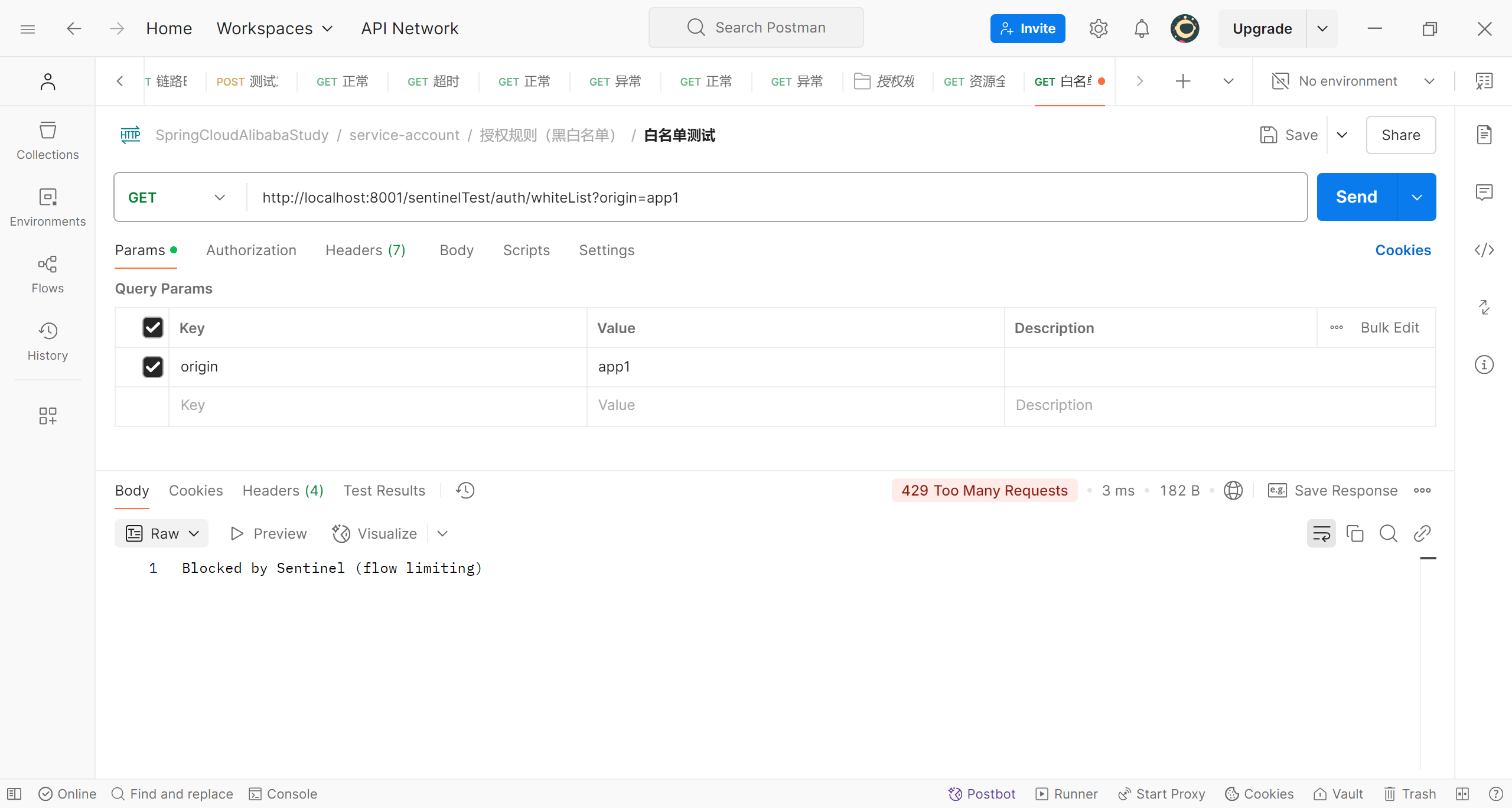
Task: Open the History panel
Action: coord(47,341)
